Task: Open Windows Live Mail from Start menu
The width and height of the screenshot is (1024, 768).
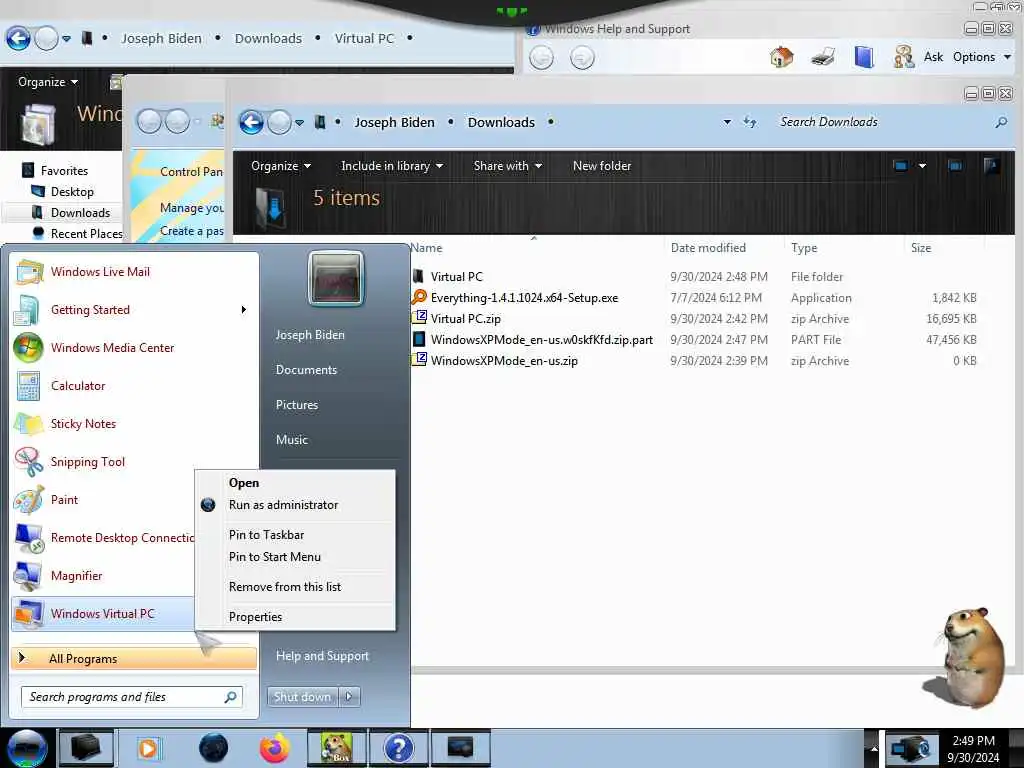Action: (x=100, y=272)
